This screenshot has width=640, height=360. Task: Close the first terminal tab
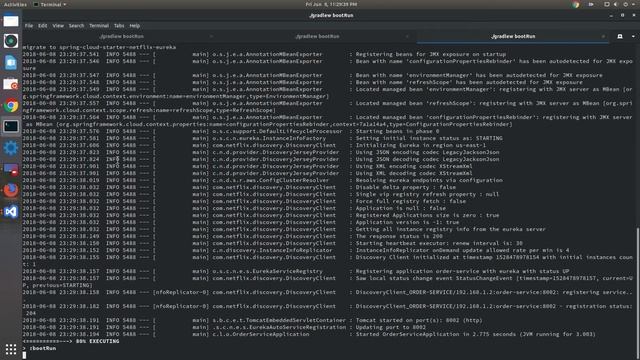click(211, 36)
